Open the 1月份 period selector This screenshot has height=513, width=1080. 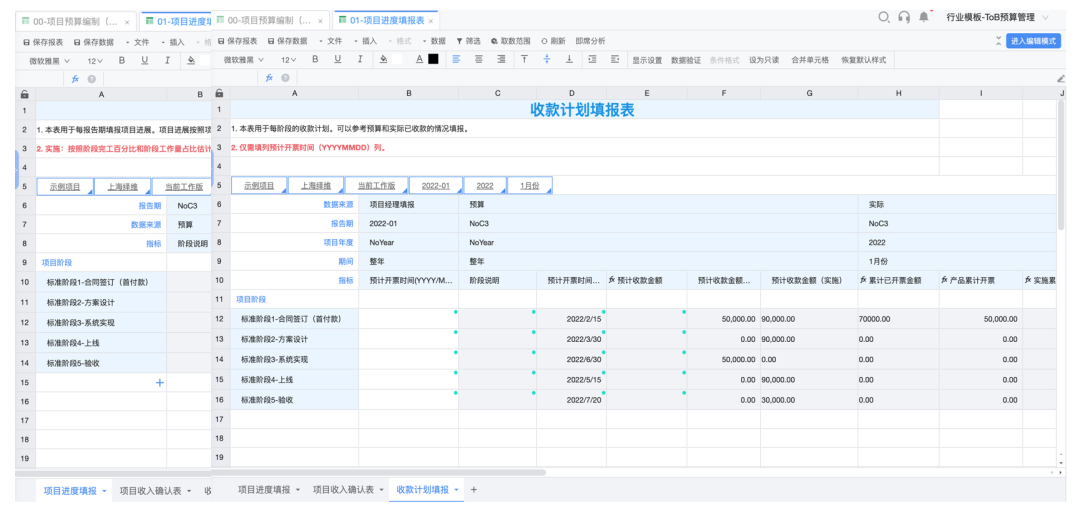(530, 185)
